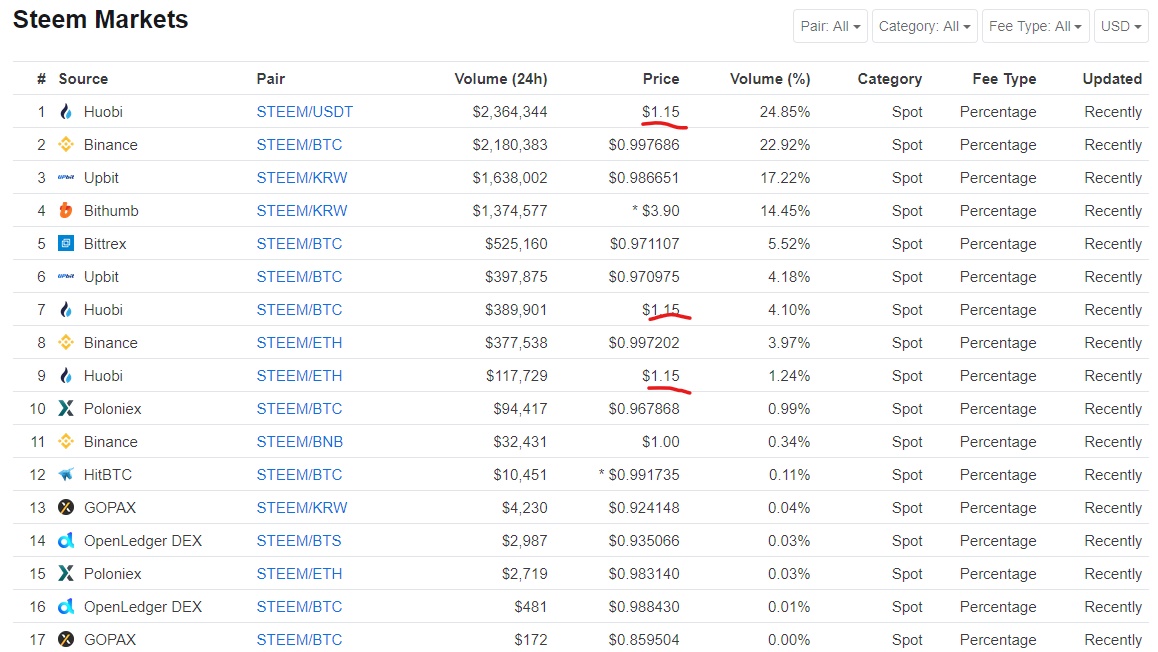Open the STEEM/BNB pair link
This screenshot has height=652, width=1158.
[300, 442]
